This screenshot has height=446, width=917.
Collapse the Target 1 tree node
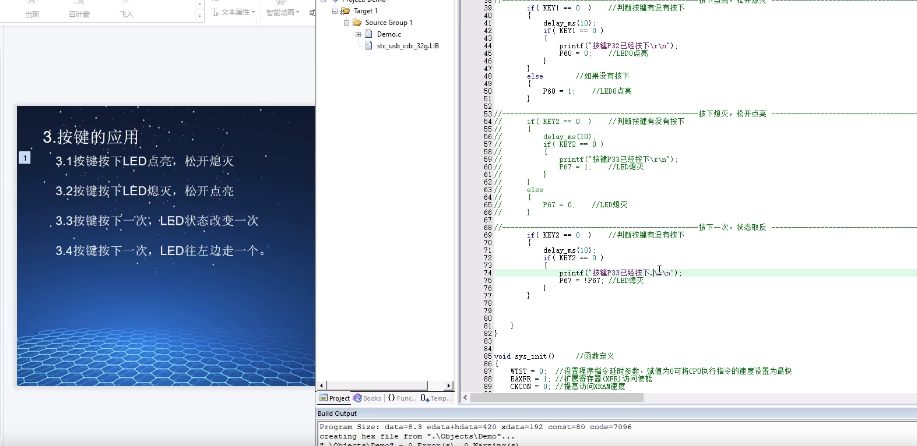335,11
